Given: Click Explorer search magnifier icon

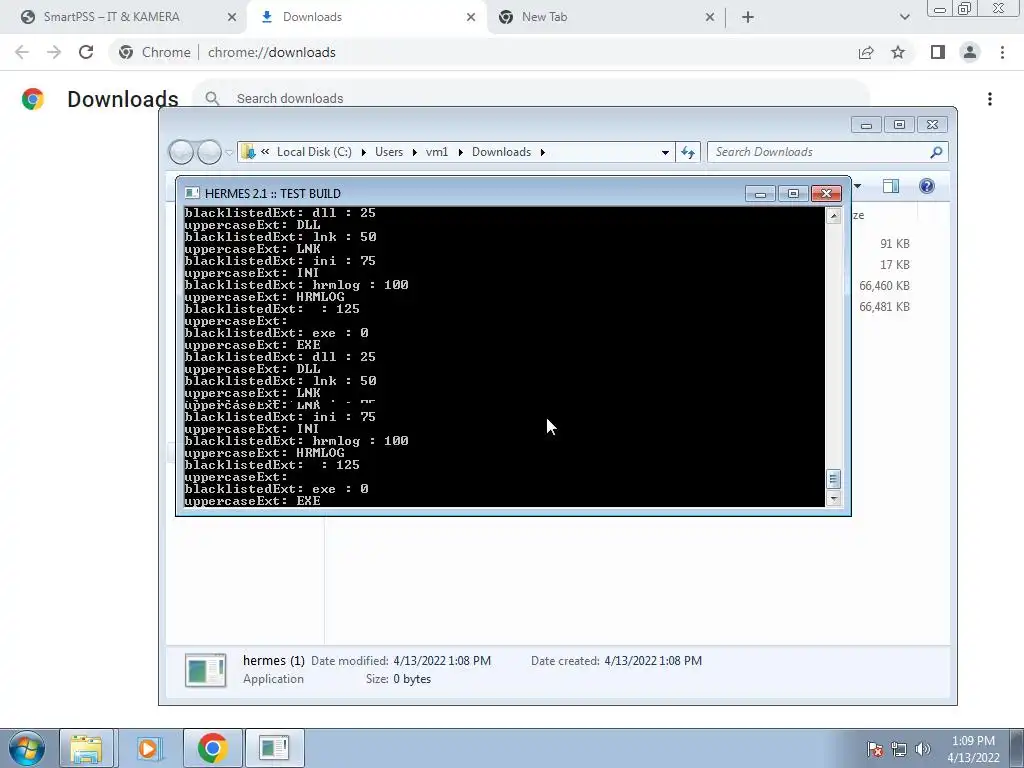Looking at the screenshot, I should tap(936, 152).
